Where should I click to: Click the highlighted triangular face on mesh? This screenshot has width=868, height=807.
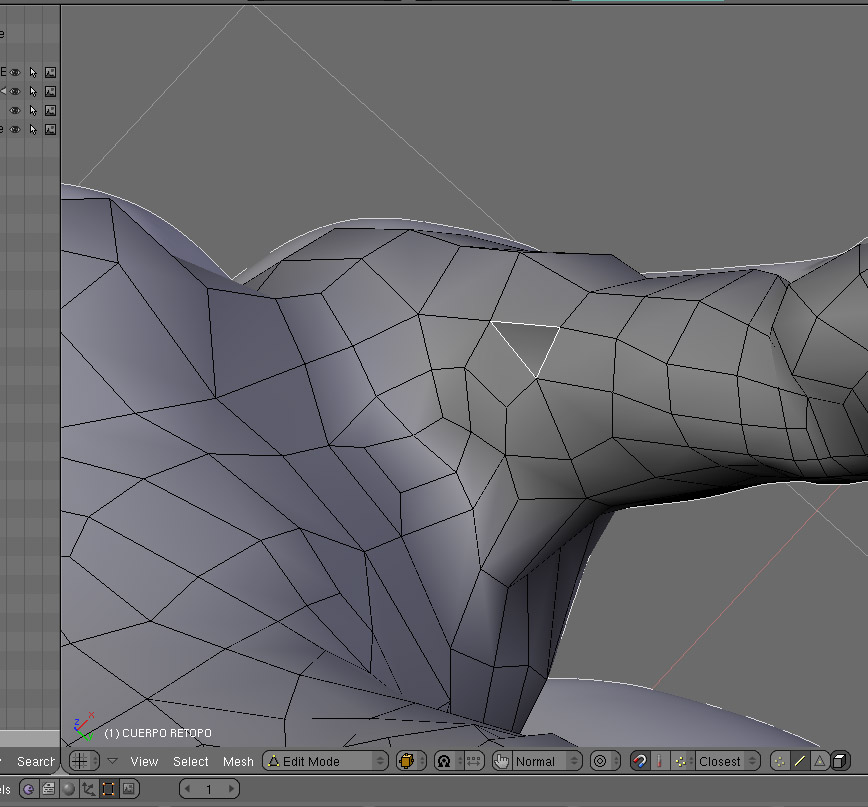click(x=530, y=342)
